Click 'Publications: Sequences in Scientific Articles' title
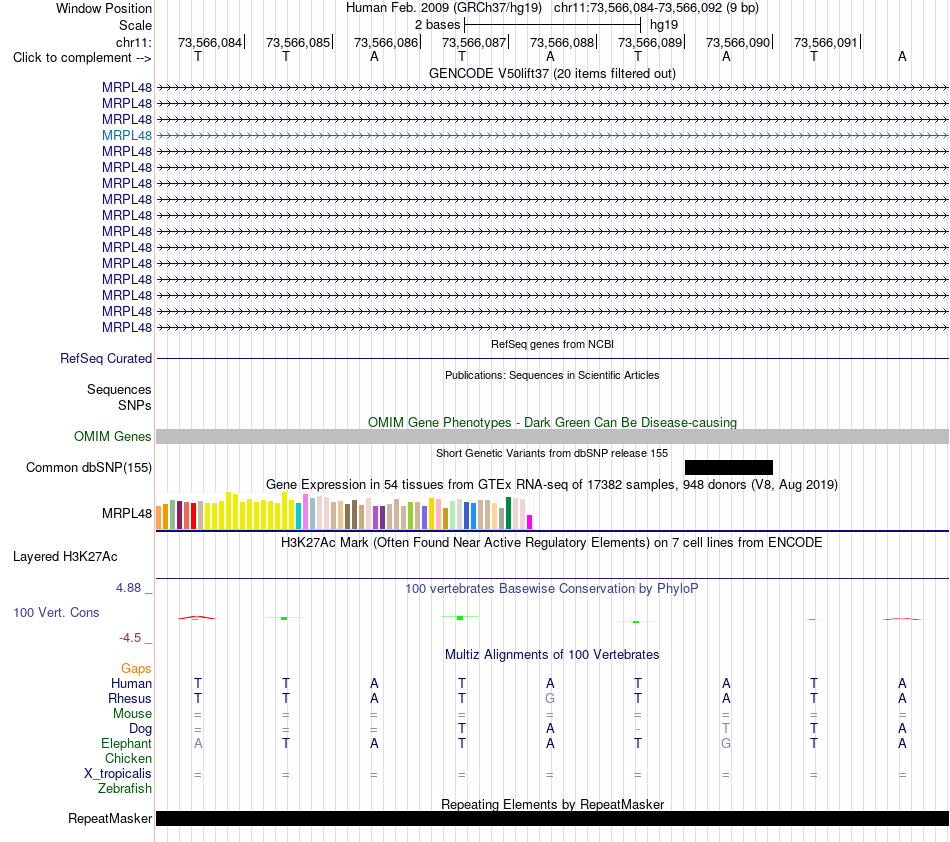 coord(552,375)
